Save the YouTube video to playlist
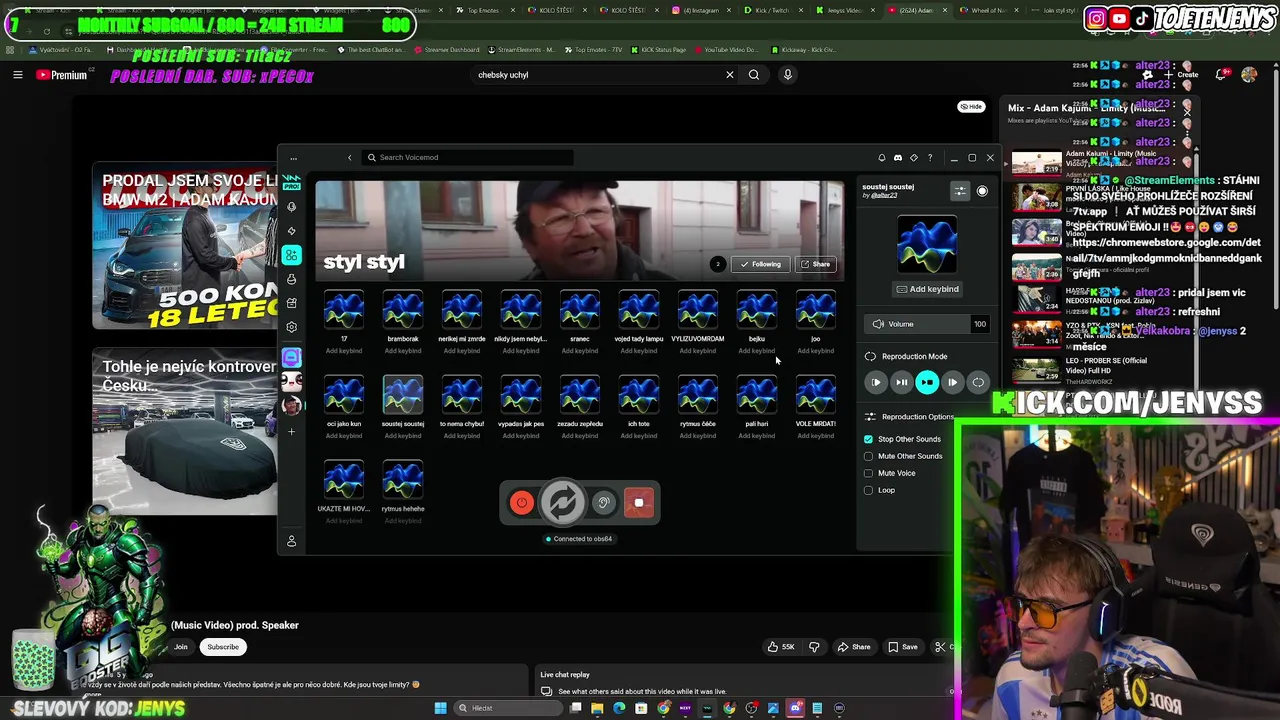This screenshot has width=1280, height=720. click(x=903, y=647)
